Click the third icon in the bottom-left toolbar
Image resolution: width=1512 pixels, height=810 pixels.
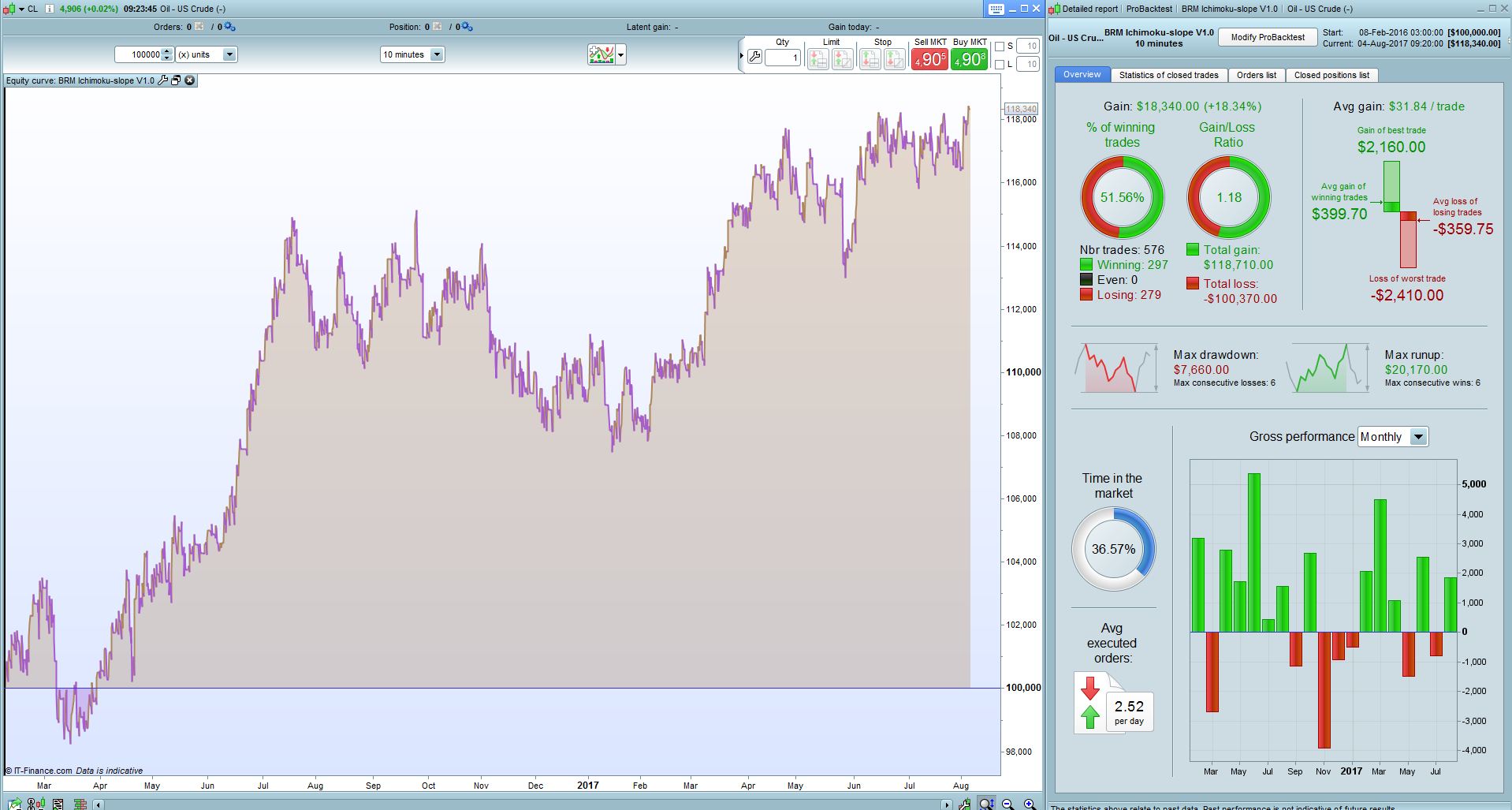(58, 804)
